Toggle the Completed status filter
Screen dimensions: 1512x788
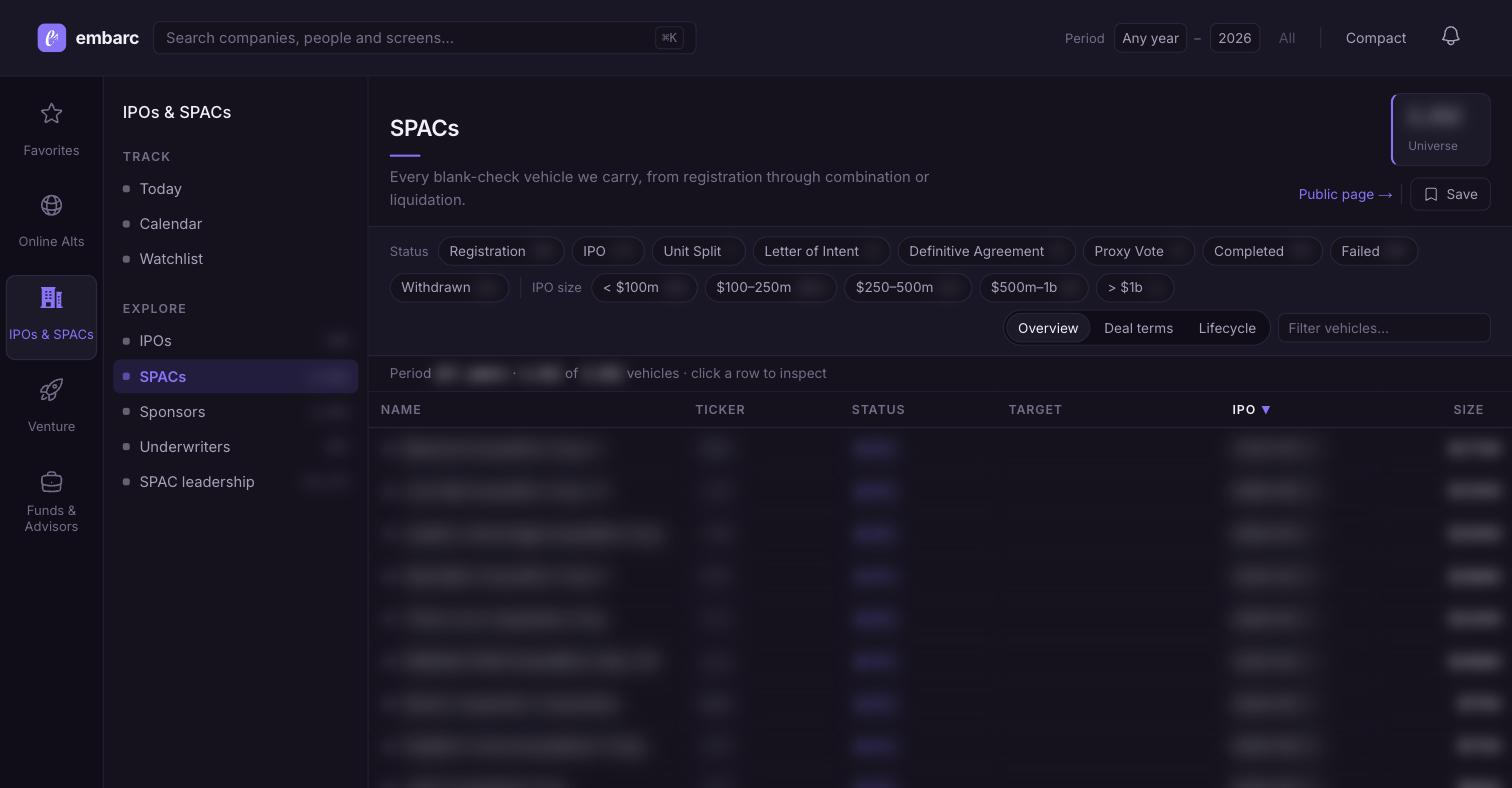[1262, 251]
